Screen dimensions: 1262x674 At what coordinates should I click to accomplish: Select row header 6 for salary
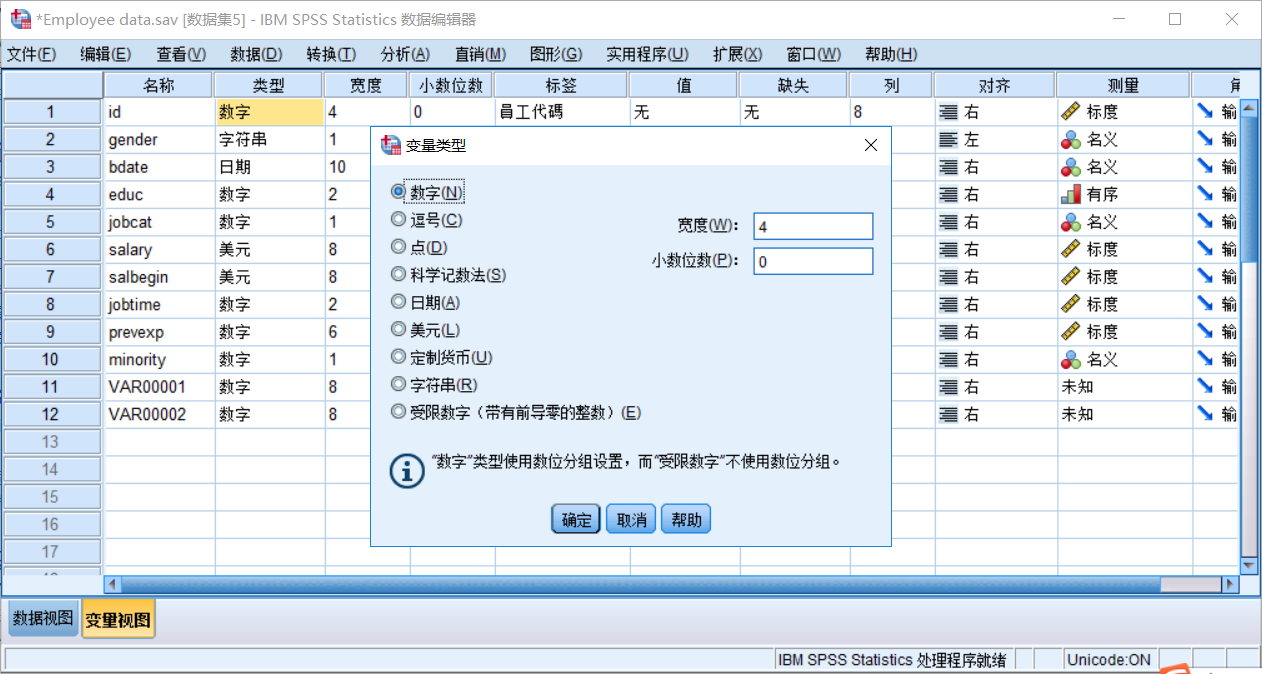pyautogui.click(x=52, y=249)
